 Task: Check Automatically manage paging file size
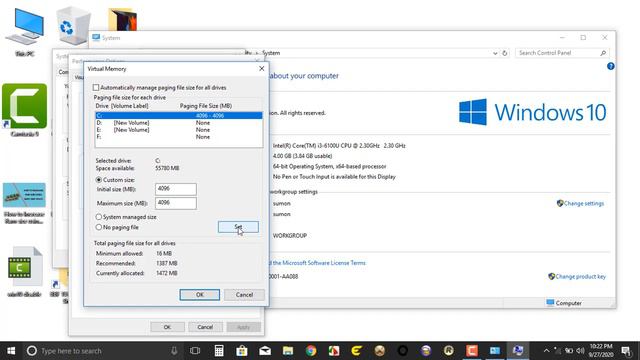click(x=96, y=87)
